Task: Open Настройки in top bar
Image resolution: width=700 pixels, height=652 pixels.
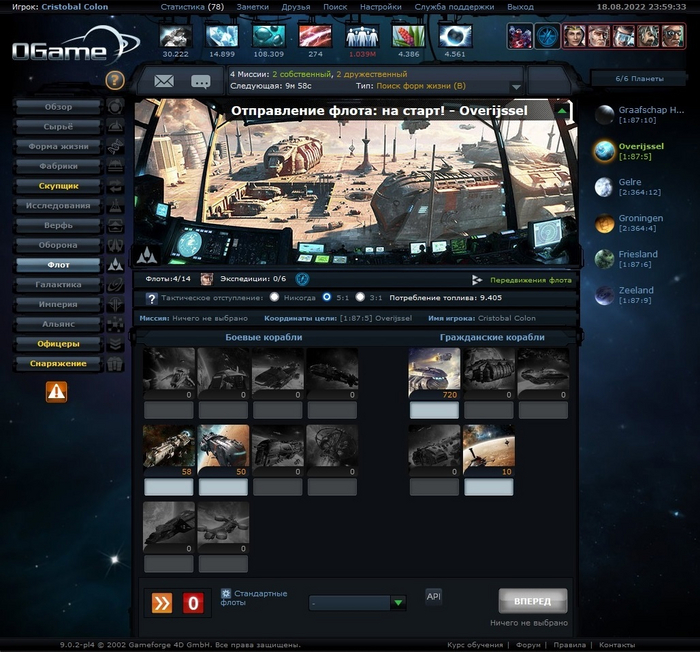Action: [381, 7]
